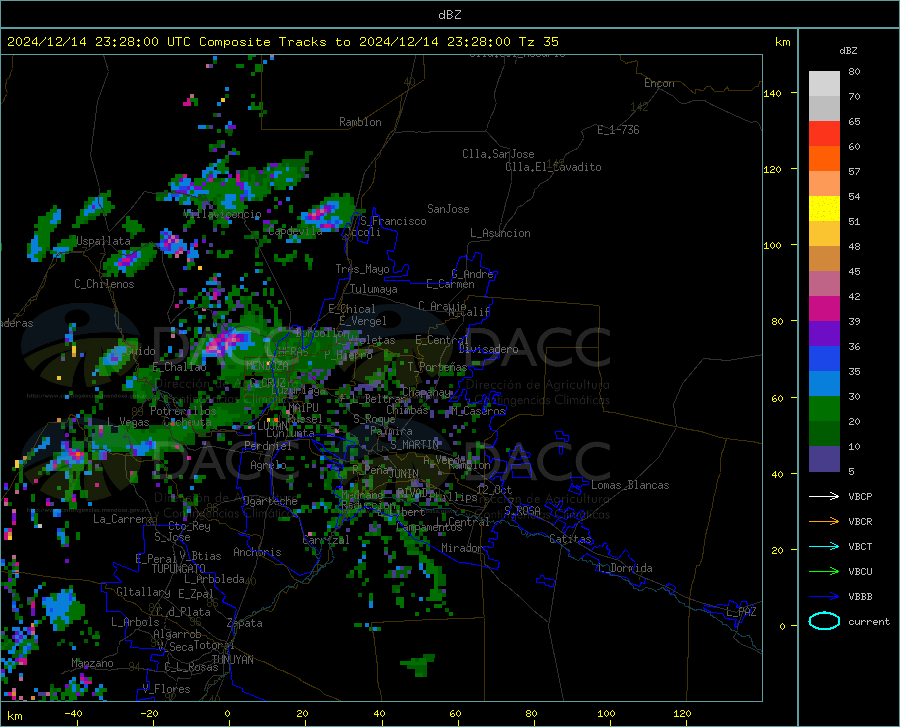Click the 'Composite Tracks' header text
This screenshot has width=900, height=727.
pyautogui.click(x=266, y=42)
